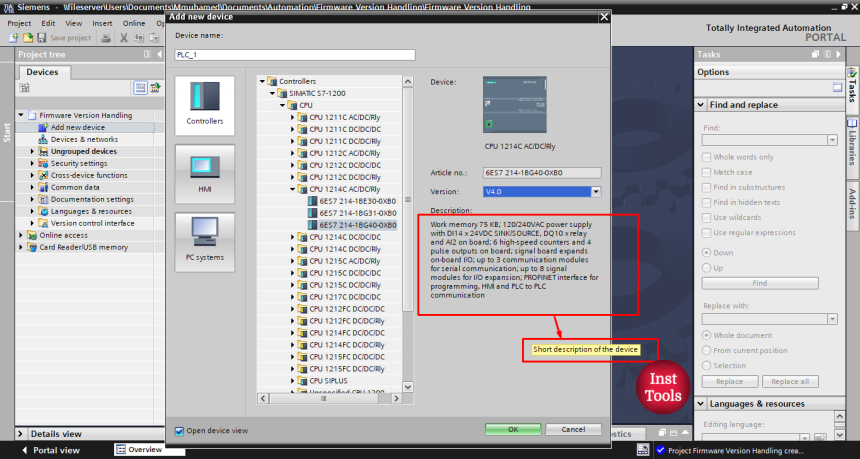
Task: Click the project tree view toggle icon
Action: 140,88
